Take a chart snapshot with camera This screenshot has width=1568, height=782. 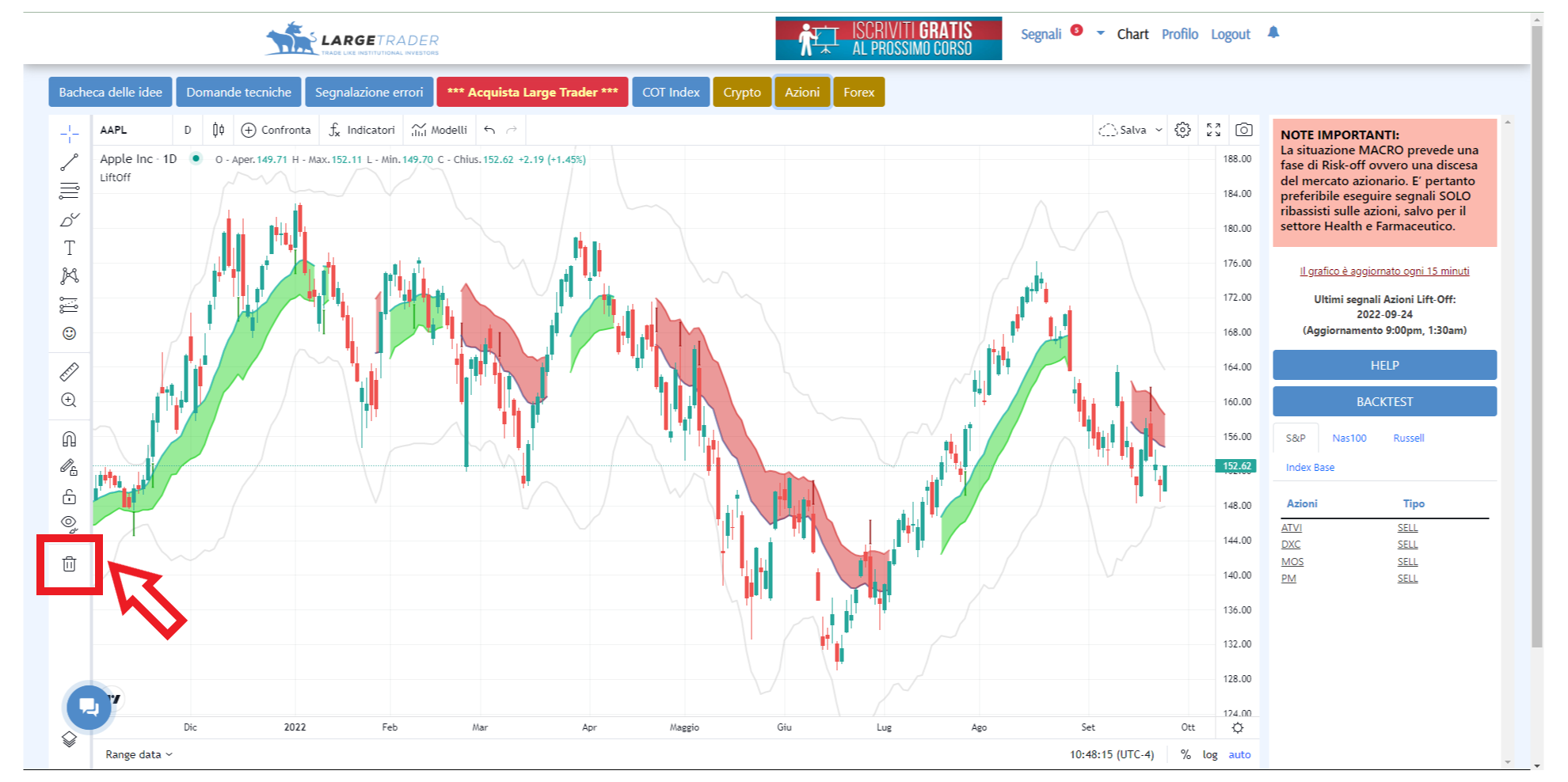[1244, 130]
